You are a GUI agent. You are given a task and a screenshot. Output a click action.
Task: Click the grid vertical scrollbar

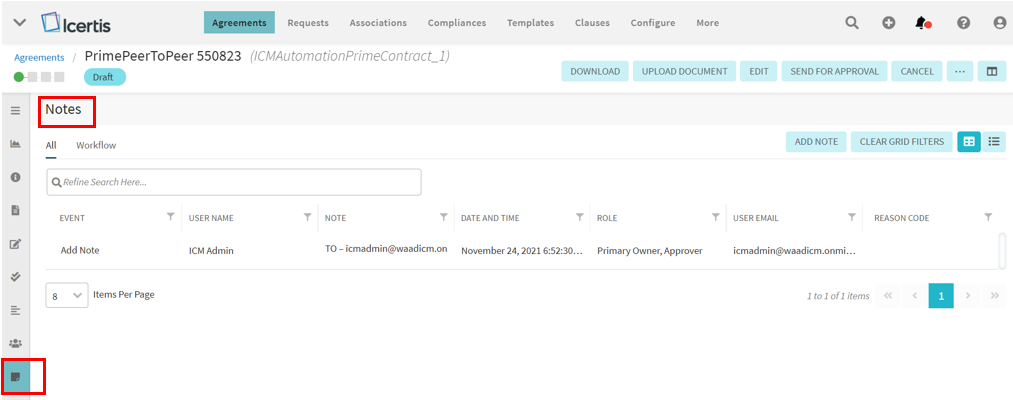1002,250
